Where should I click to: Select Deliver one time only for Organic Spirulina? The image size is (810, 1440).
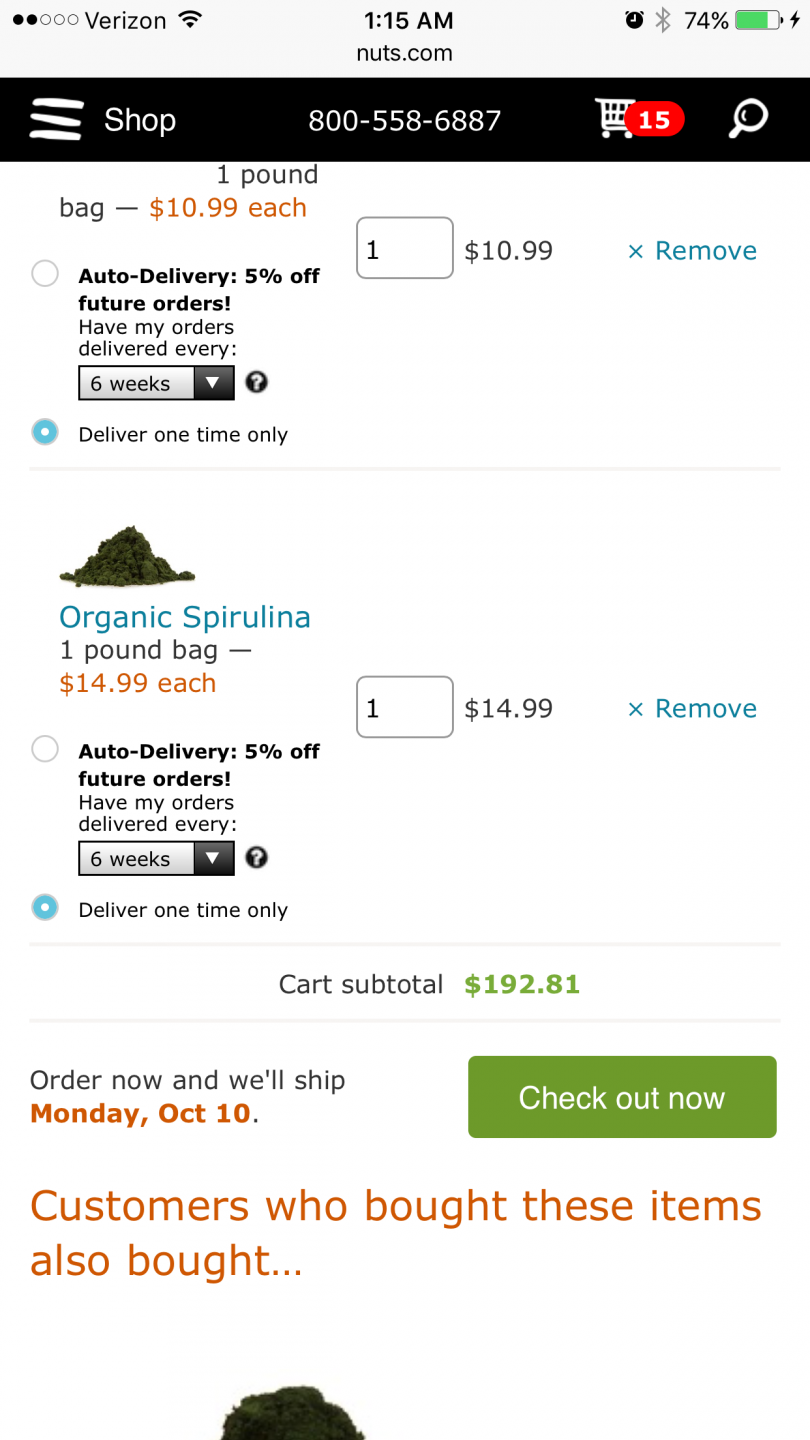coord(45,907)
